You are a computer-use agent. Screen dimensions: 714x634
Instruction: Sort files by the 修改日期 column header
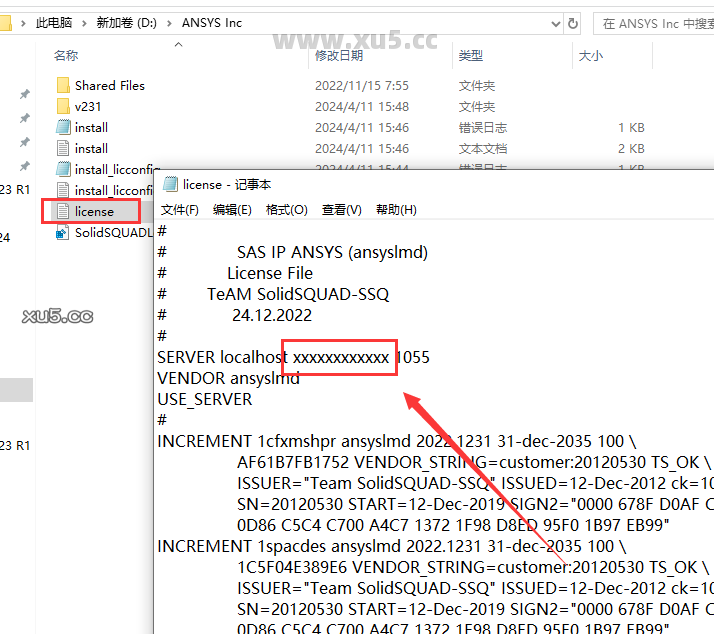[x=339, y=56]
